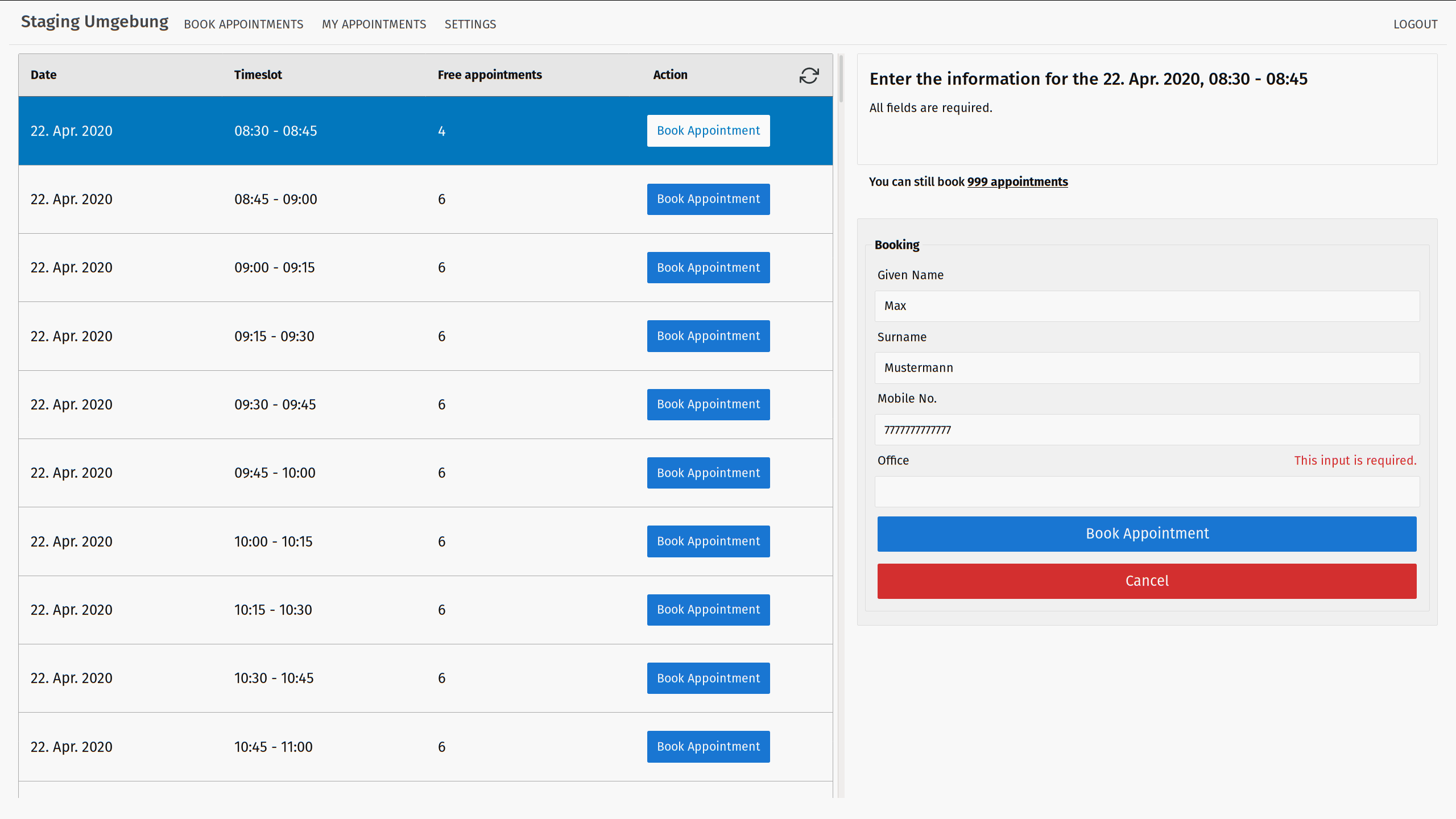Viewport: 1456px width, 819px height.
Task: Book the 10:00 - 10:15 timeslot
Action: 708,541
